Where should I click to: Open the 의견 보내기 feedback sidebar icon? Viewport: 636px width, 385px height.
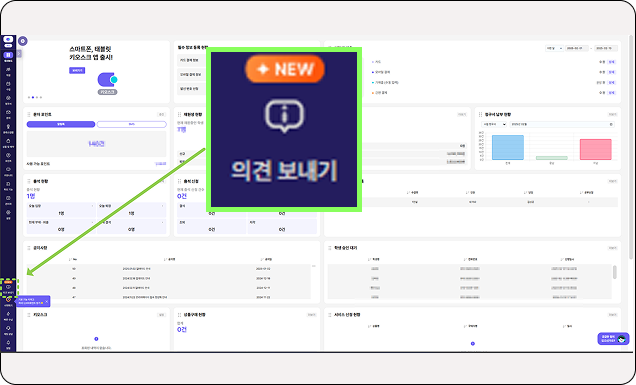(x=8, y=288)
